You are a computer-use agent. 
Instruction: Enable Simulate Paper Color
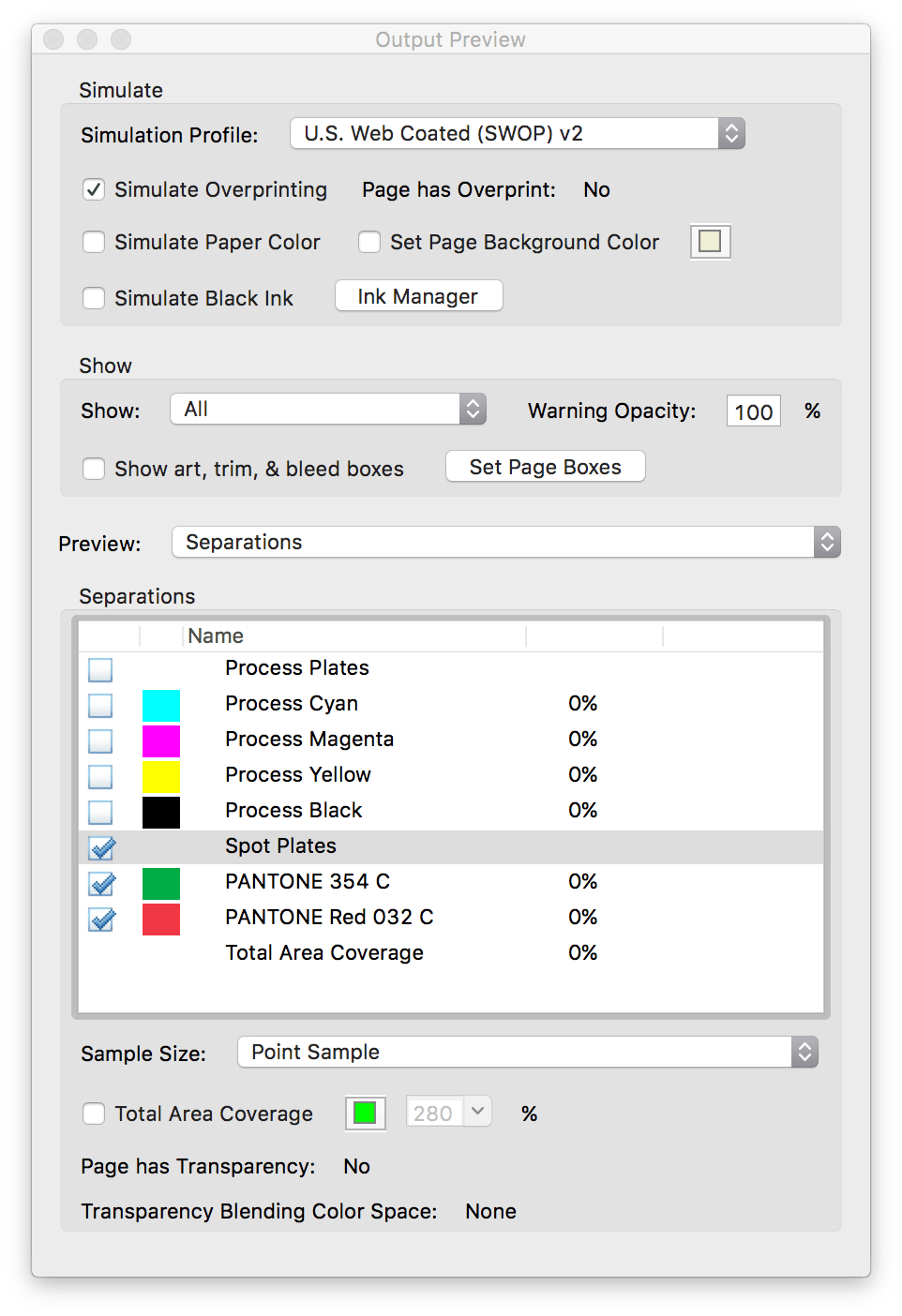[x=94, y=242]
